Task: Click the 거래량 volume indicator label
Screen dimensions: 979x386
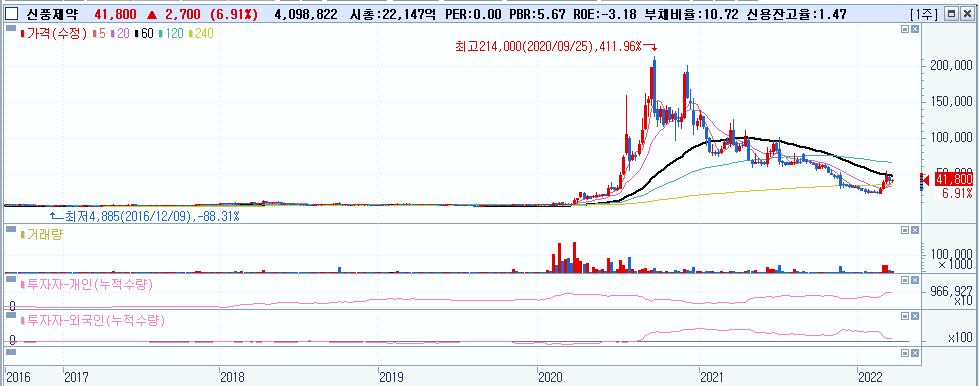Action: pos(42,234)
